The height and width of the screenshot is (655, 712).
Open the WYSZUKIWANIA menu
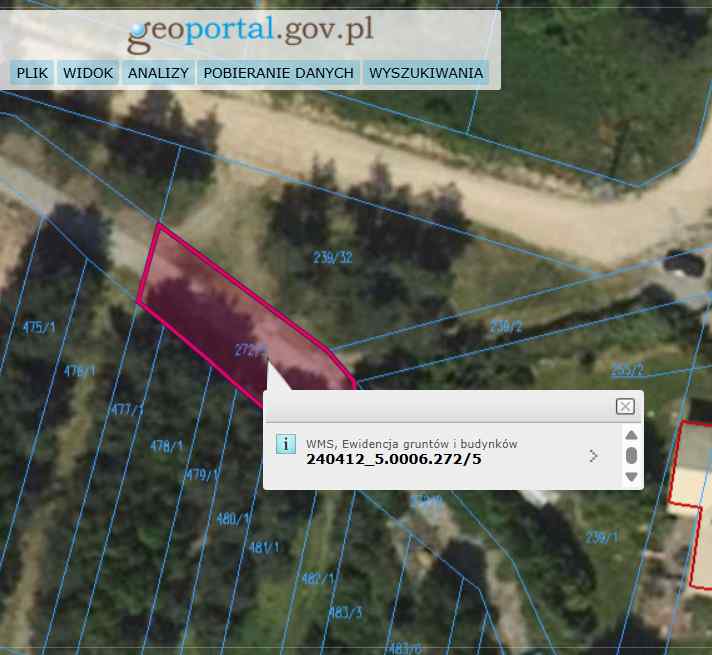tap(425, 73)
